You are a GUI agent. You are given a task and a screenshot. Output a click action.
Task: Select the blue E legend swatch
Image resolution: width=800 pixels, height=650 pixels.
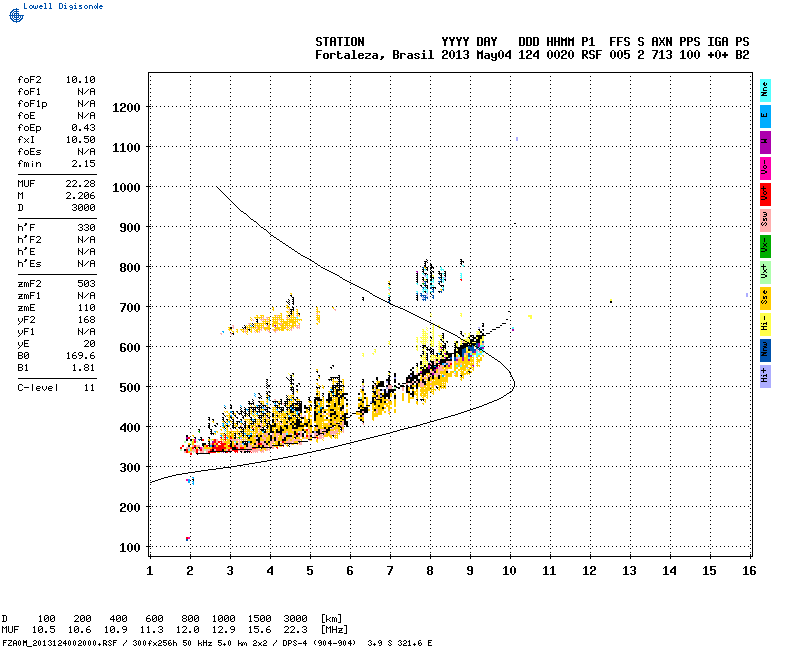pyautogui.click(x=765, y=116)
